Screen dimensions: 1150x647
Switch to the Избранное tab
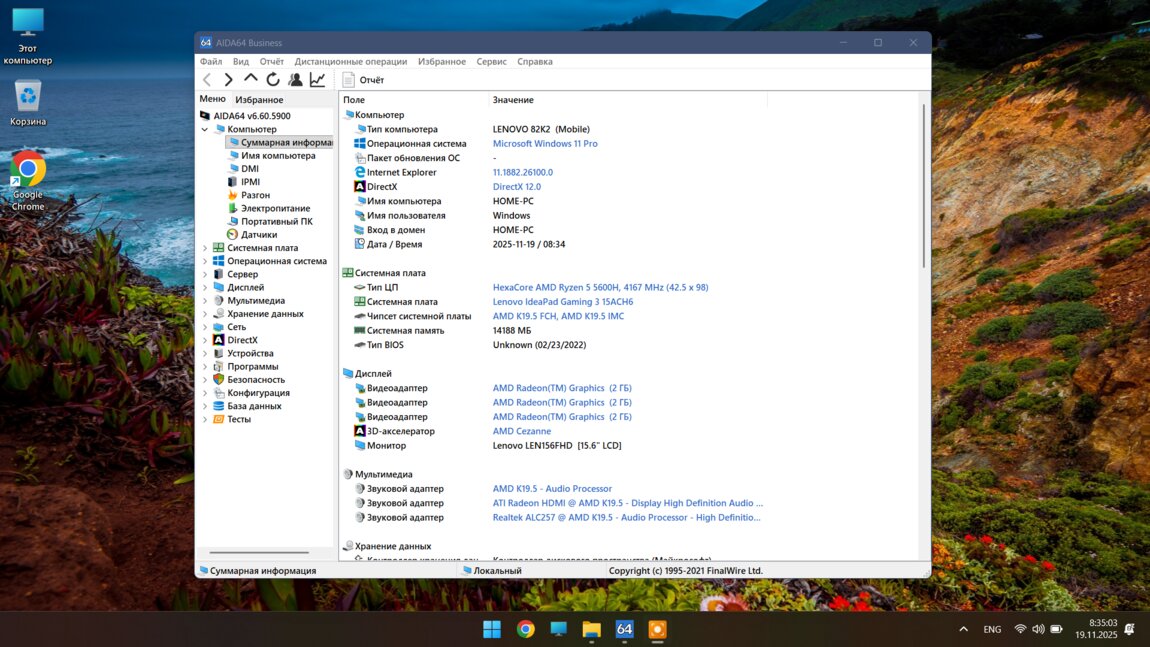pyautogui.click(x=259, y=100)
